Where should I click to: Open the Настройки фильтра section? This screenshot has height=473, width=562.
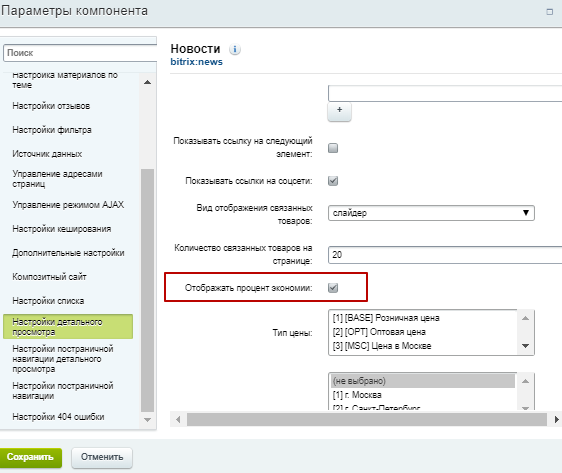tap(52, 130)
